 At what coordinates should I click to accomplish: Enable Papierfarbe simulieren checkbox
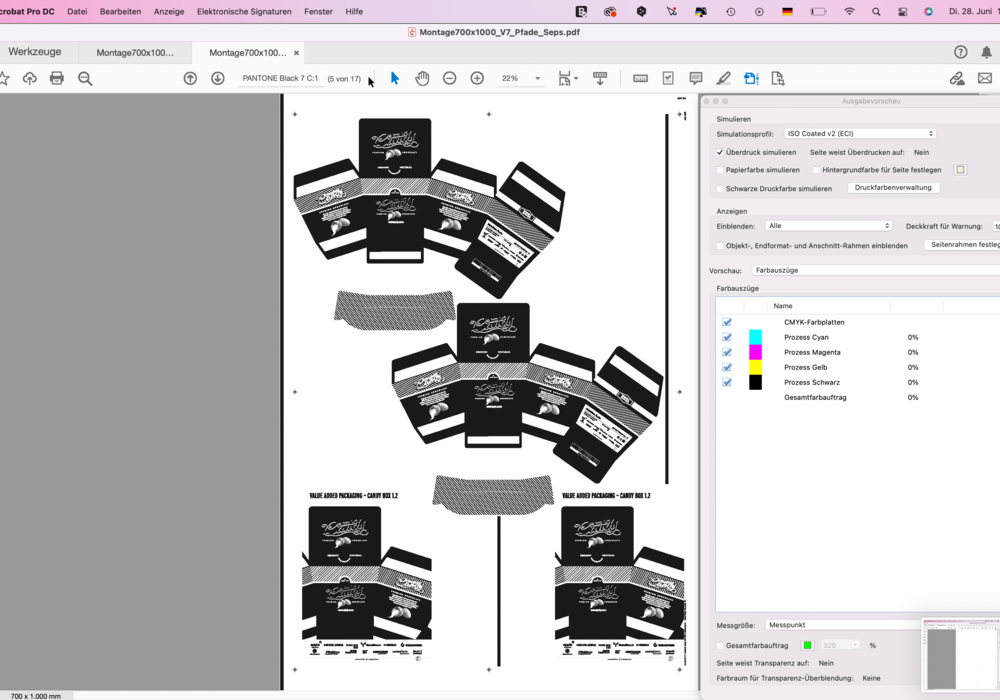click(720, 170)
